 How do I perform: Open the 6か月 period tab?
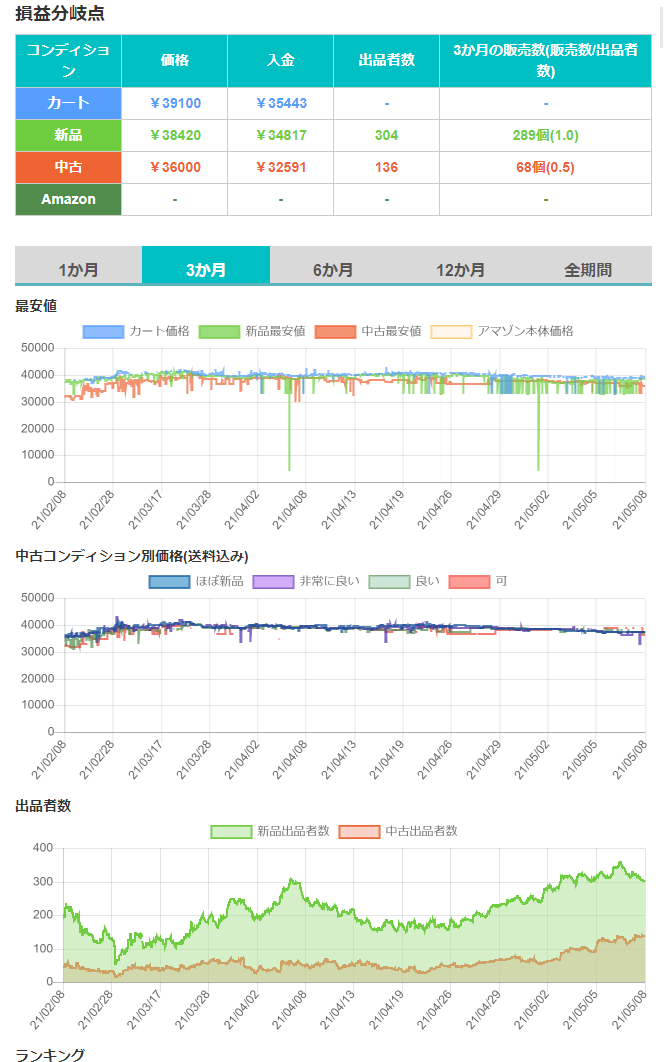(333, 269)
